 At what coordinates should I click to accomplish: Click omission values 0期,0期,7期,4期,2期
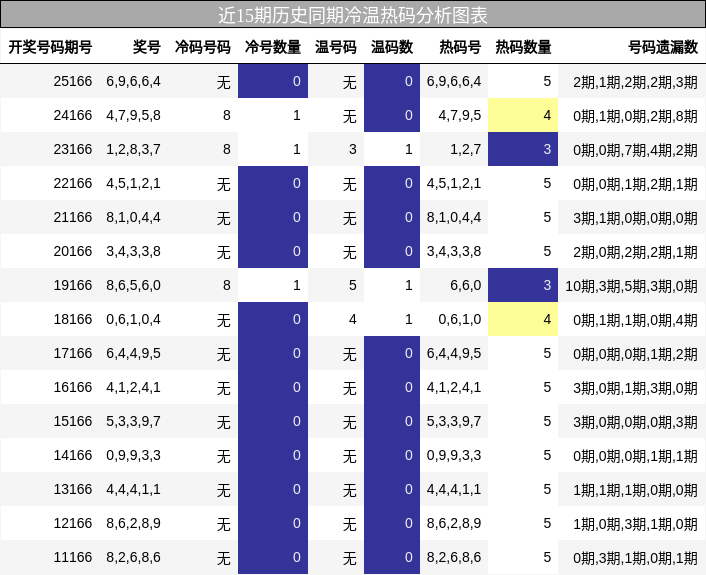coord(635,149)
